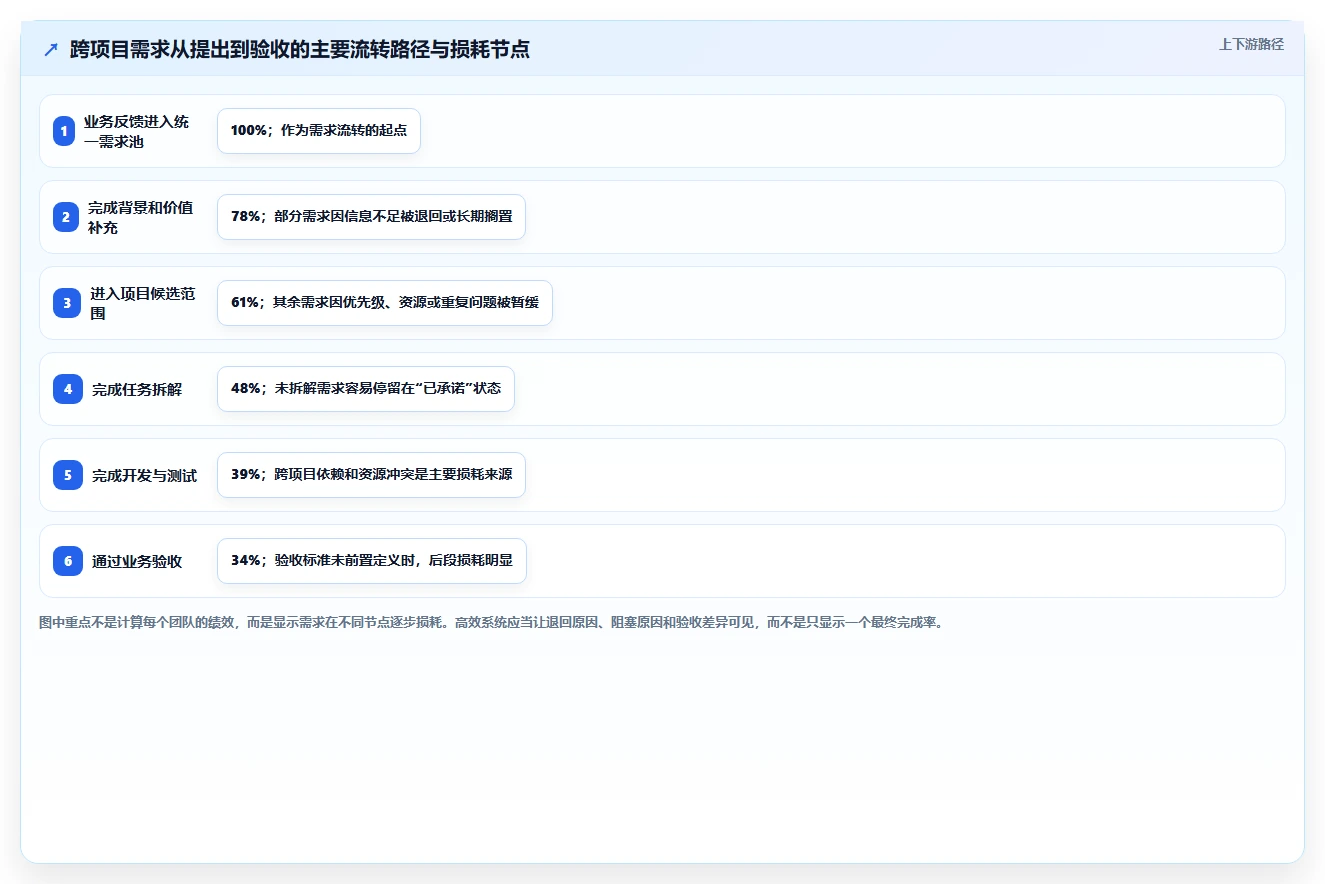Click the arrow icon beside the chart title
This screenshot has width=1325, height=884.
(x=51, y=50)
